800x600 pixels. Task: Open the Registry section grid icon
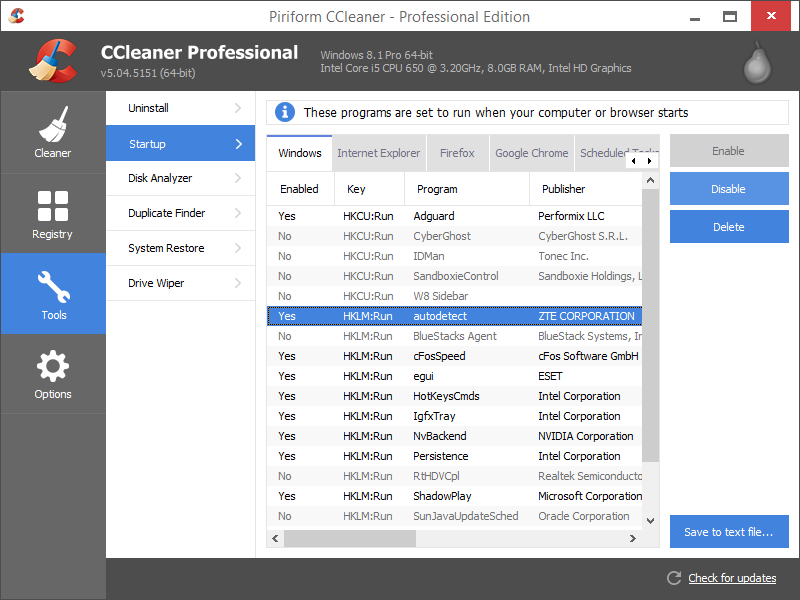[x=53, y=206]
